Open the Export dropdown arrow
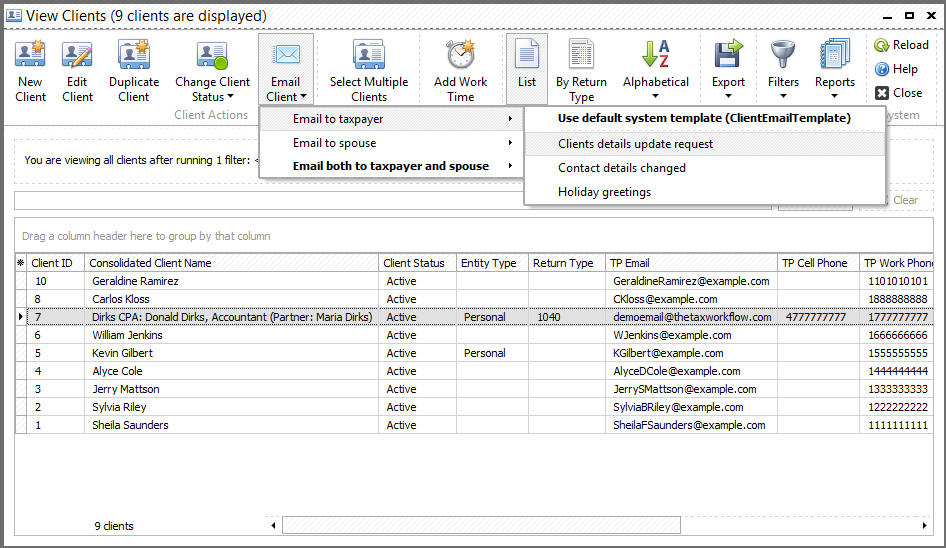The width and height of the screenshot is (946, 548). click(x=728, y=96)
